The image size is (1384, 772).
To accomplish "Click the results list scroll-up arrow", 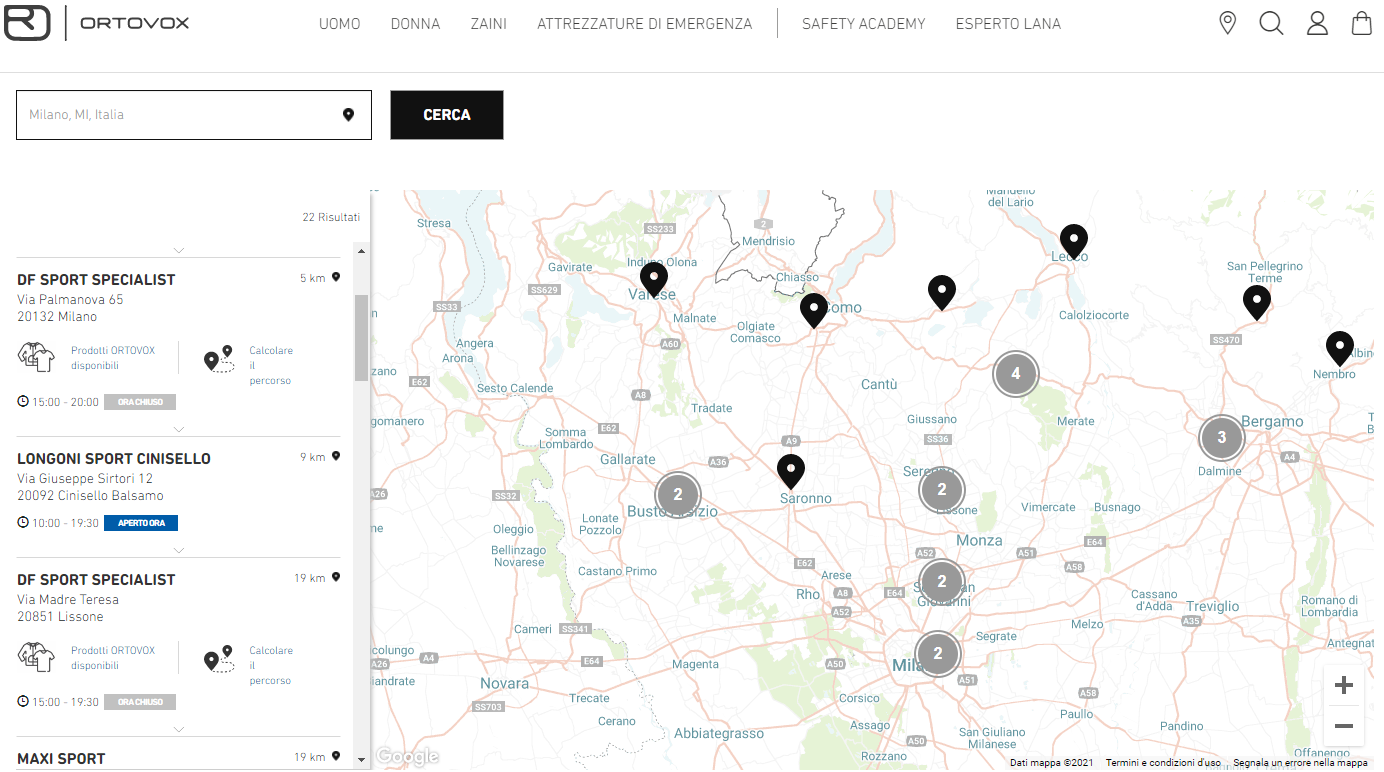I will tap(361, 250).
